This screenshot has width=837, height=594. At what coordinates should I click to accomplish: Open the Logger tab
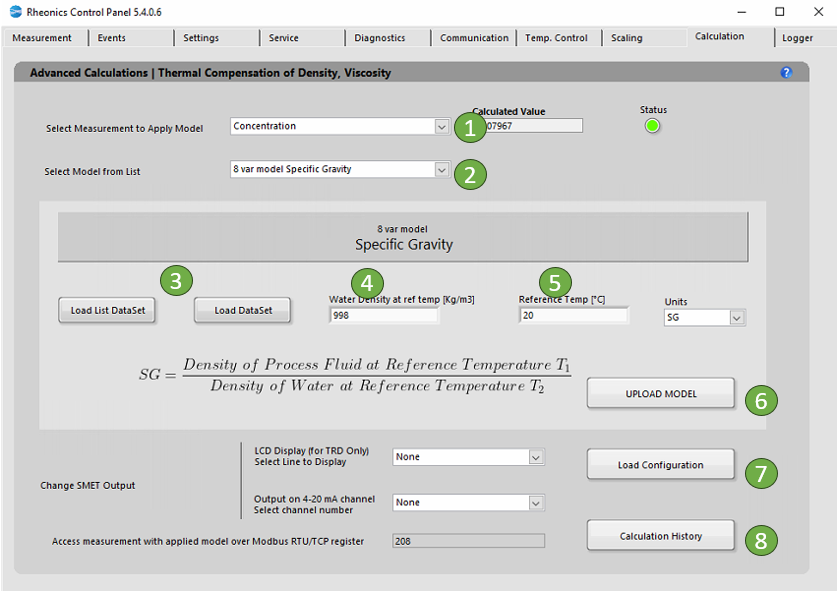coord(805,38)
